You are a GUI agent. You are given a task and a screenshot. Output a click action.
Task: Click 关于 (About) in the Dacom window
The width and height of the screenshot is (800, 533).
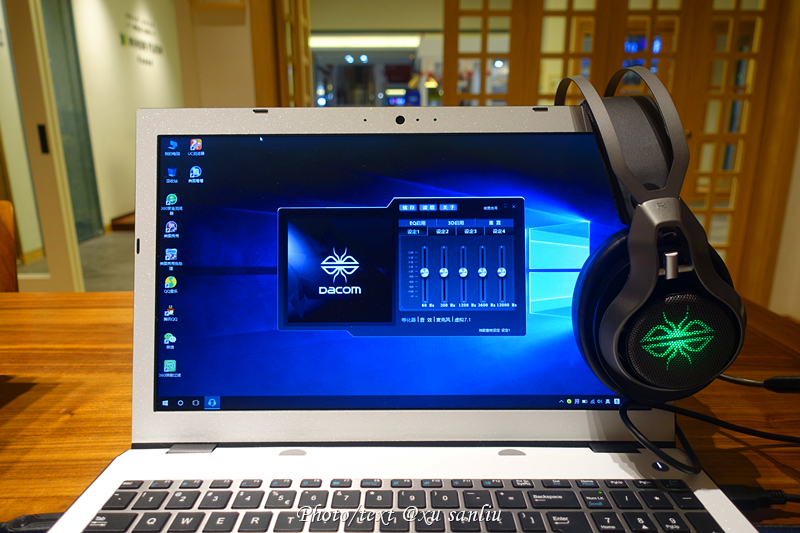[x=448, y=208]
